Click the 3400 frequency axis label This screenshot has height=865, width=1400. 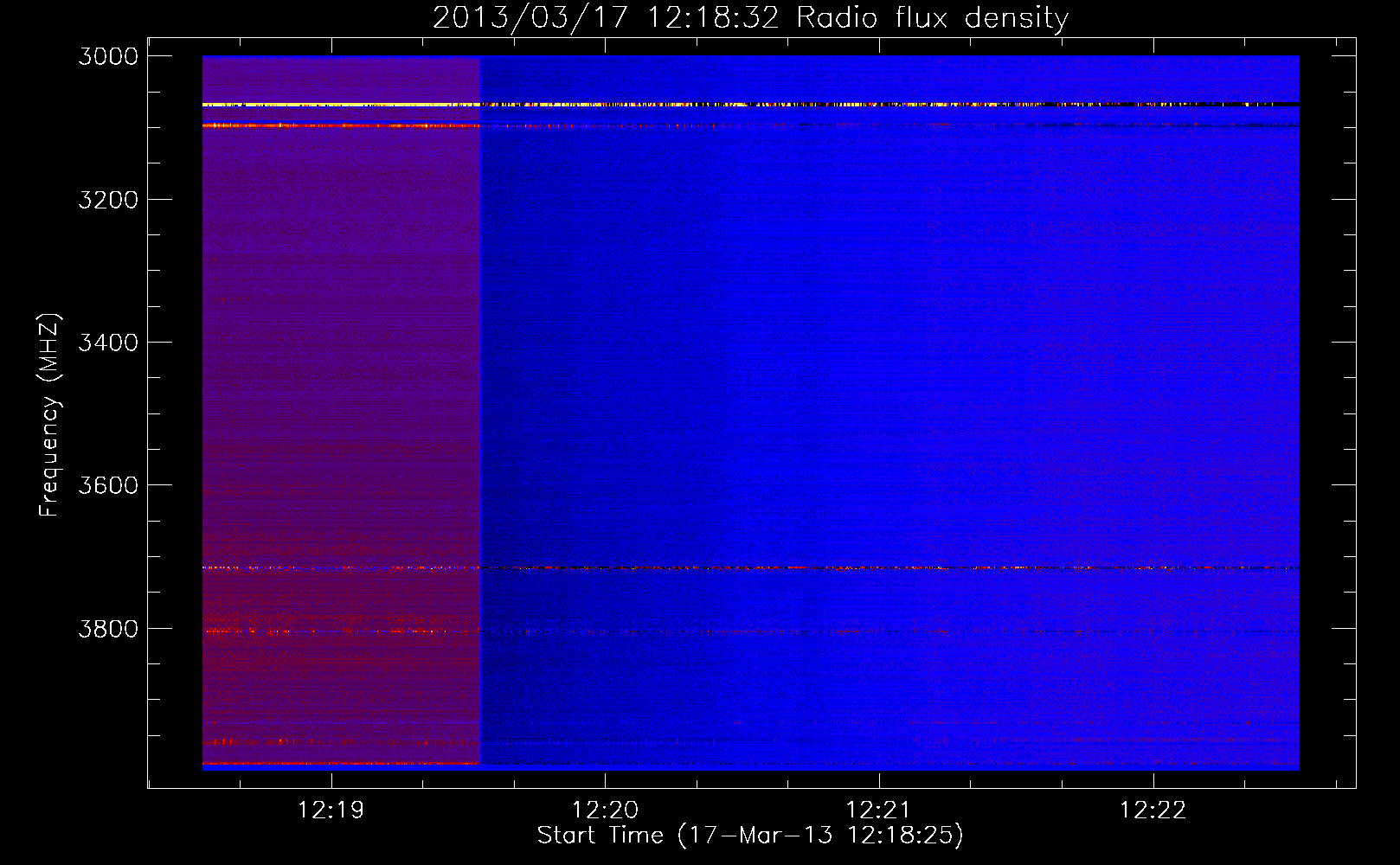click(x=108, y=343)
